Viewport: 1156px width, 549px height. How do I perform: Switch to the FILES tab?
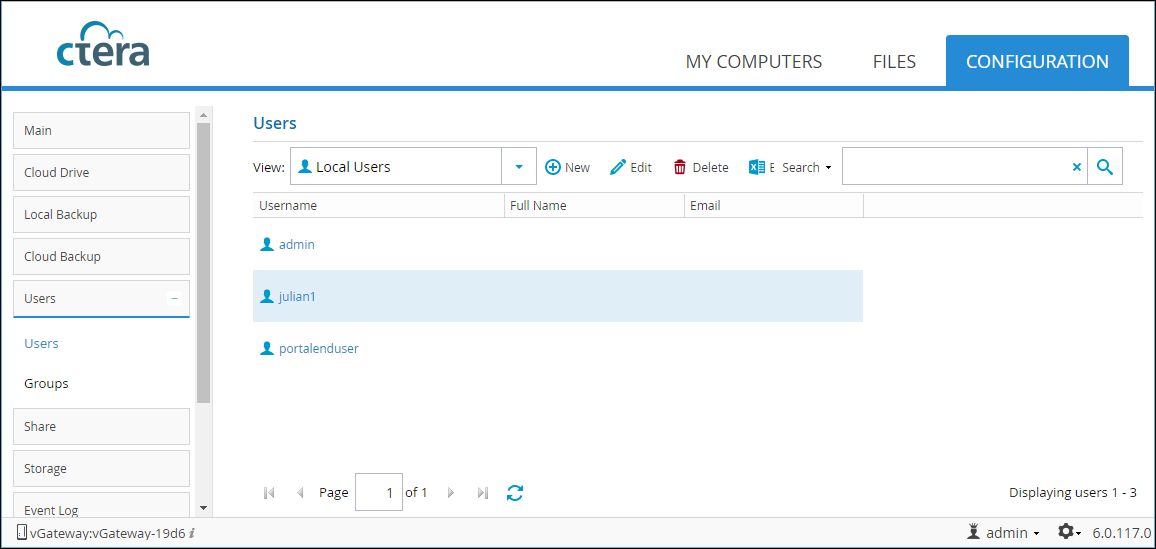(x=894, y=61)
